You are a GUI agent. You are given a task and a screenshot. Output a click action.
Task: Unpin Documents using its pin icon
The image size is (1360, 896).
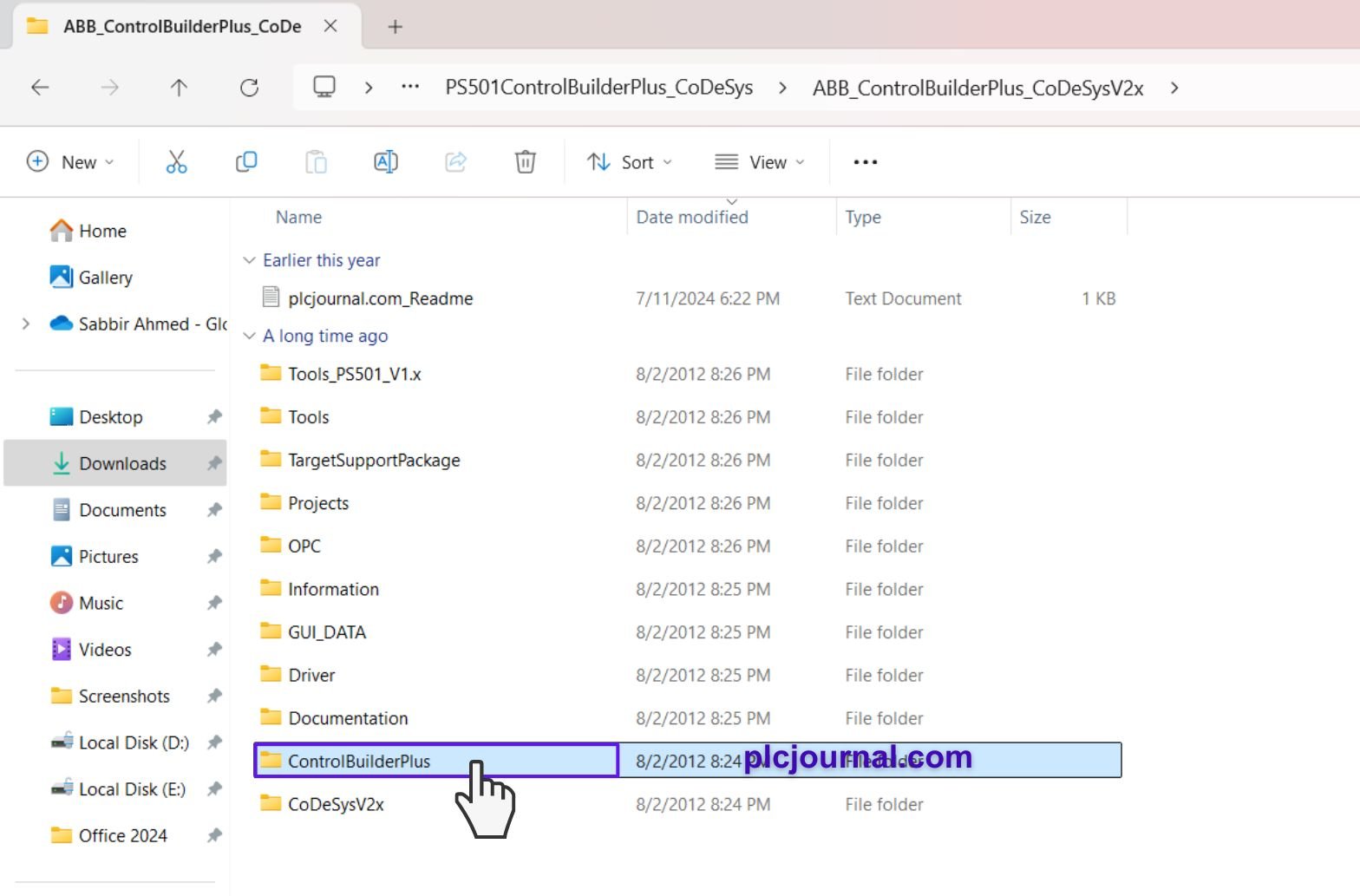point(214,510)
